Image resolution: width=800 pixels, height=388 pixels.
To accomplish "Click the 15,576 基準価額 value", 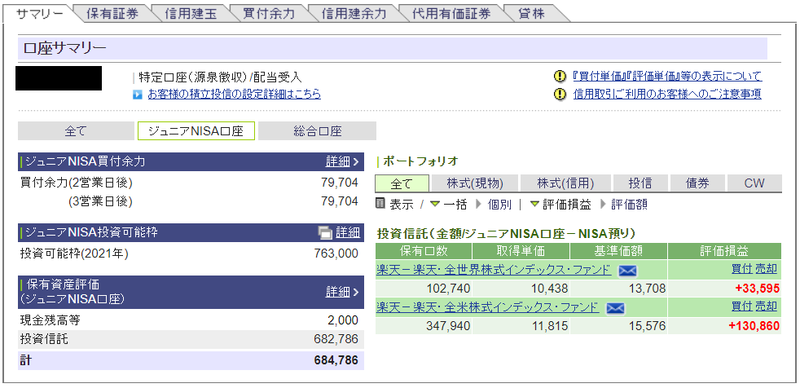I will [x=647, y=326].
